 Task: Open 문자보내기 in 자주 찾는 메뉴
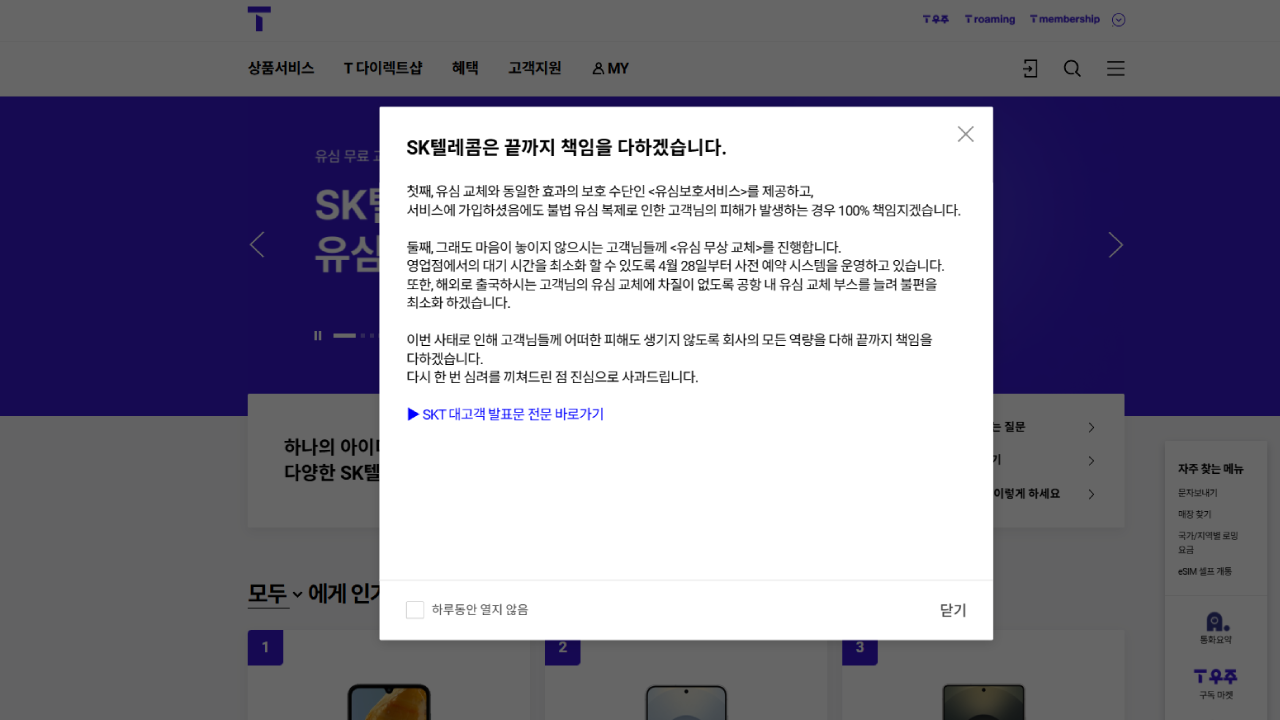(x=1197, y=493)
